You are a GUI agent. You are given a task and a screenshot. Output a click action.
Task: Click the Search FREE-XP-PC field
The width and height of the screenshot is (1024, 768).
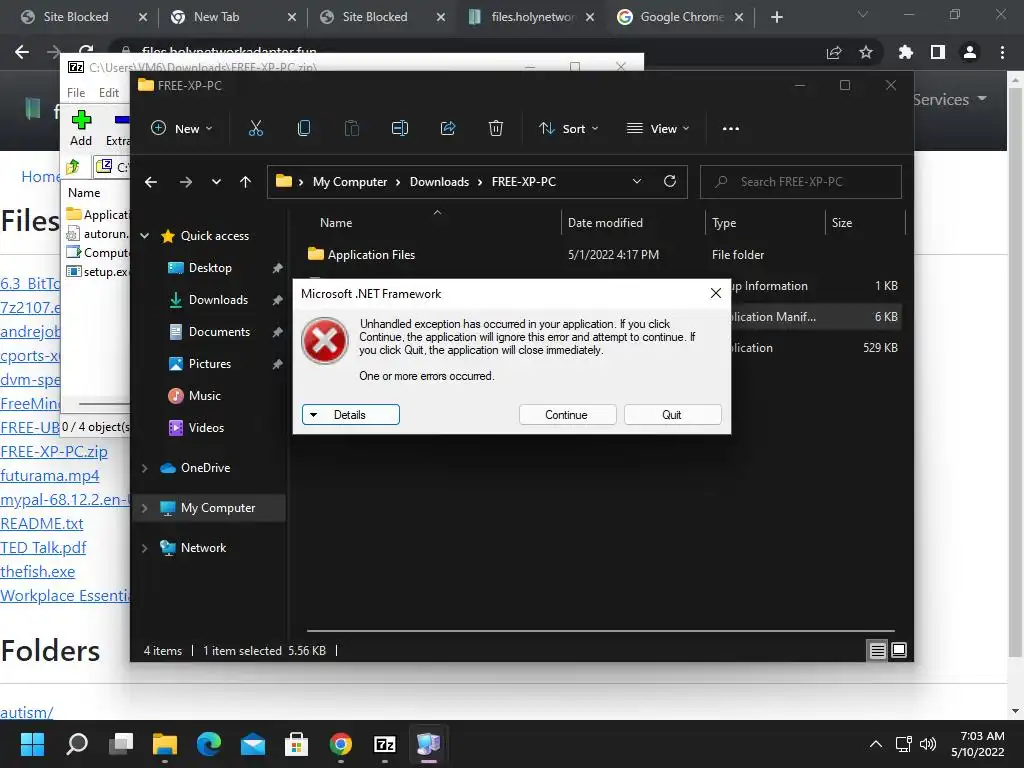801,182
